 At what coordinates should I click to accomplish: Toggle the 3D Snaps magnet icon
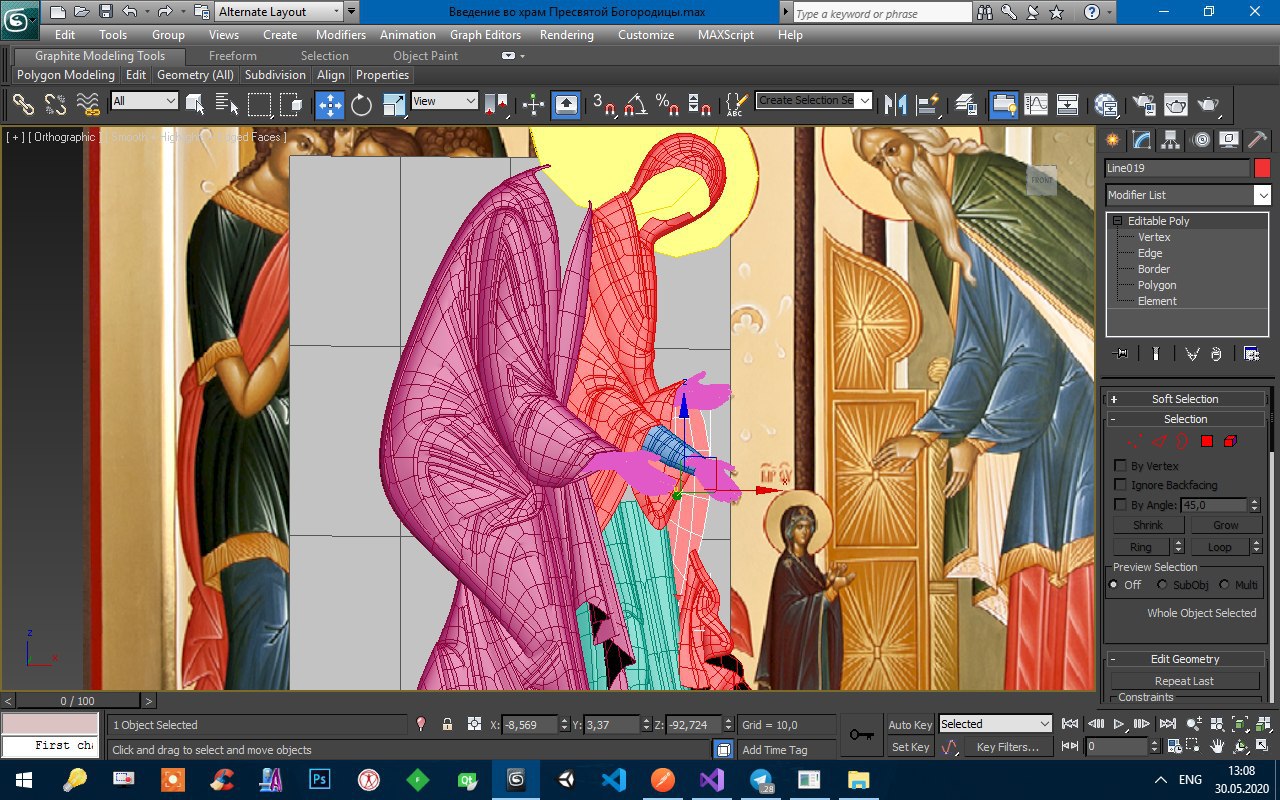pyautogui.click(x=603, y=103)
